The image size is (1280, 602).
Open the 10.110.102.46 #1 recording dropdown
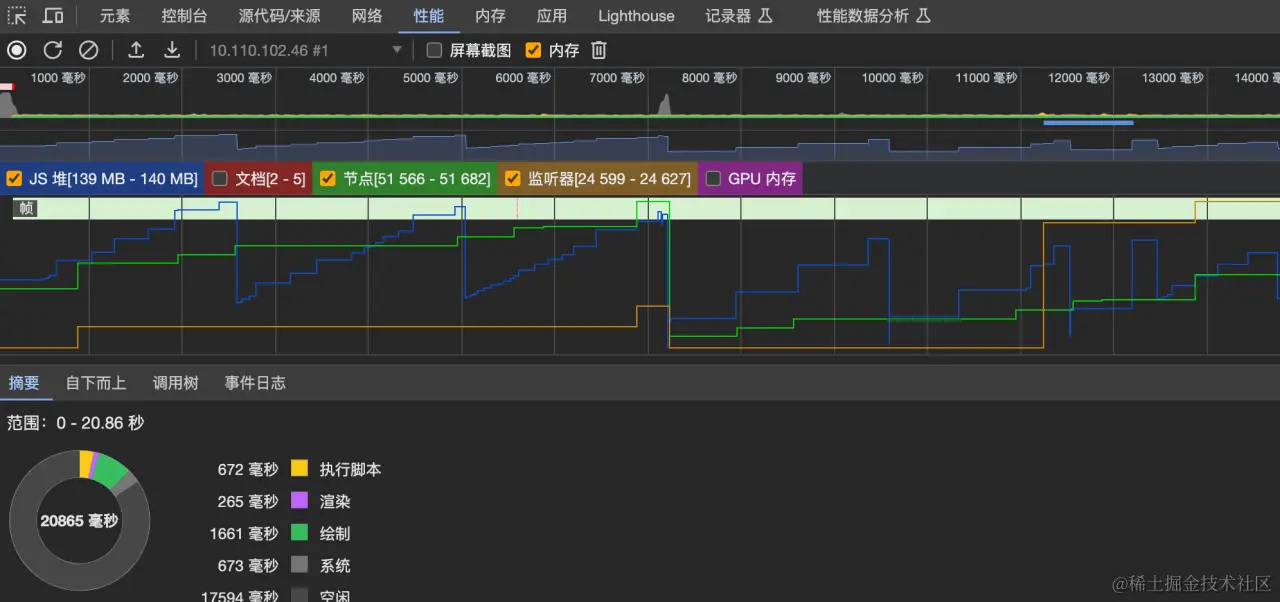point(306,50)
